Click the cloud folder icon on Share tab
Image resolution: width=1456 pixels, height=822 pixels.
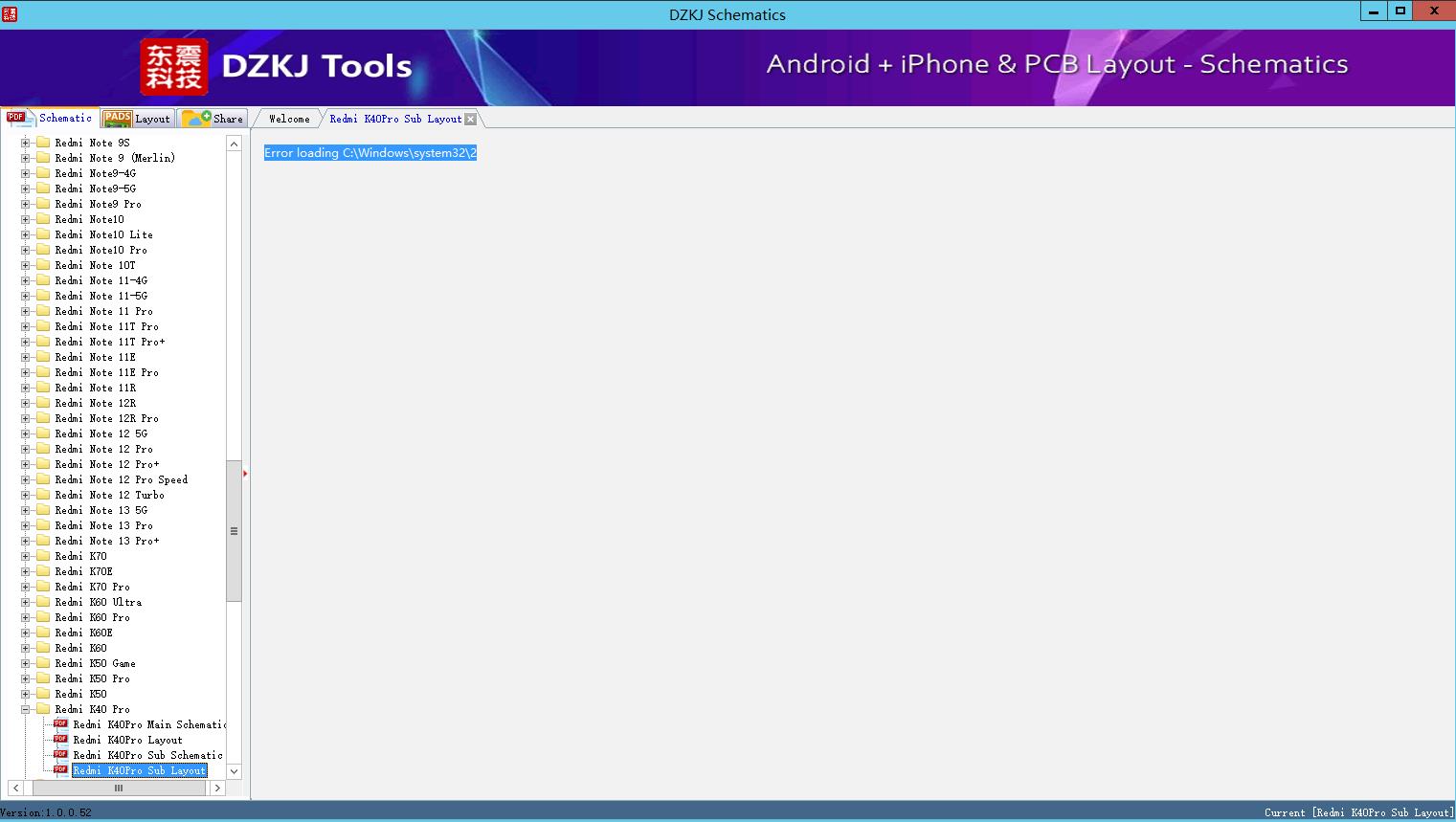coord(196,119)
